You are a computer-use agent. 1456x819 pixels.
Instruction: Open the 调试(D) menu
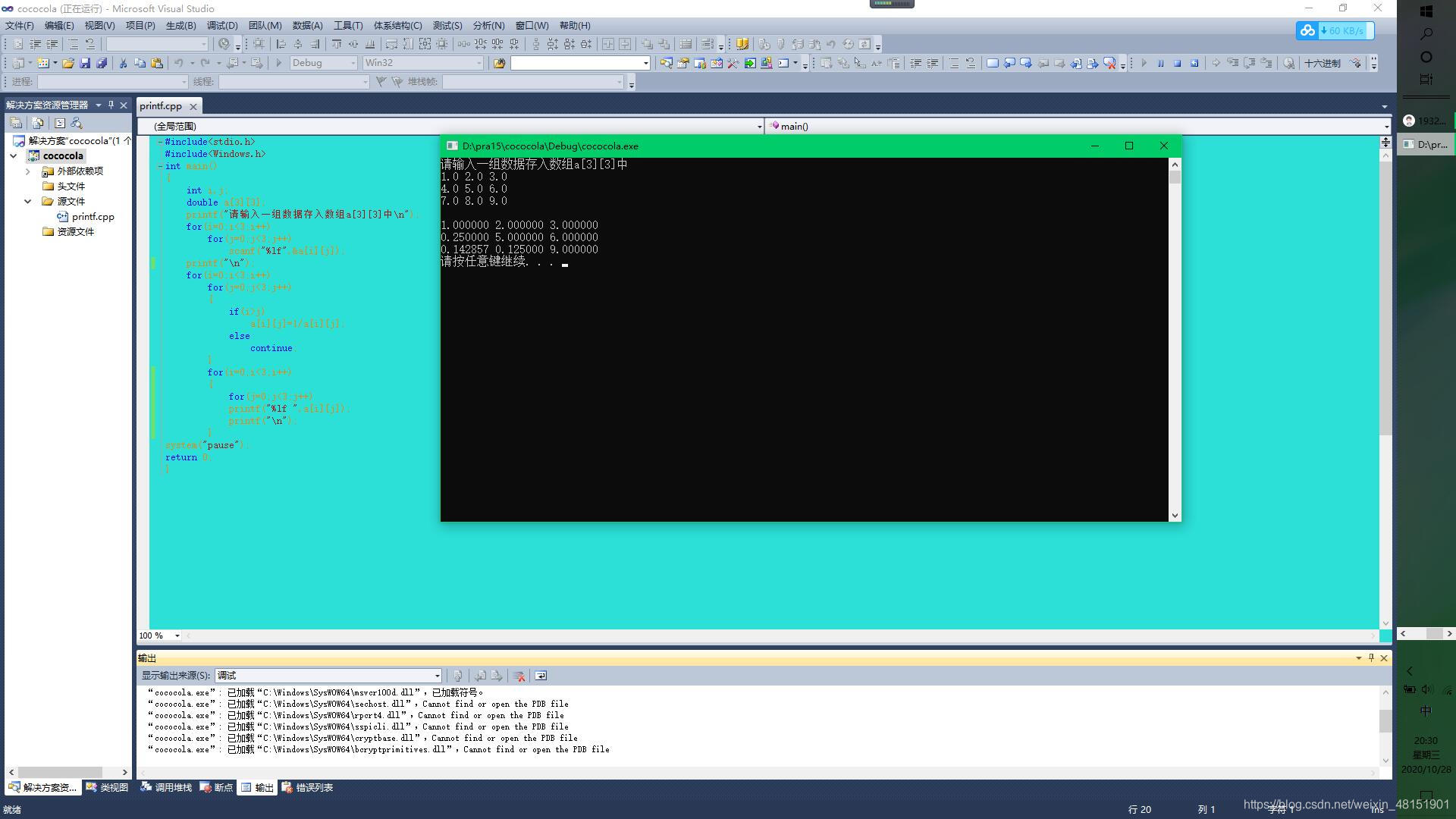[222, 25]
